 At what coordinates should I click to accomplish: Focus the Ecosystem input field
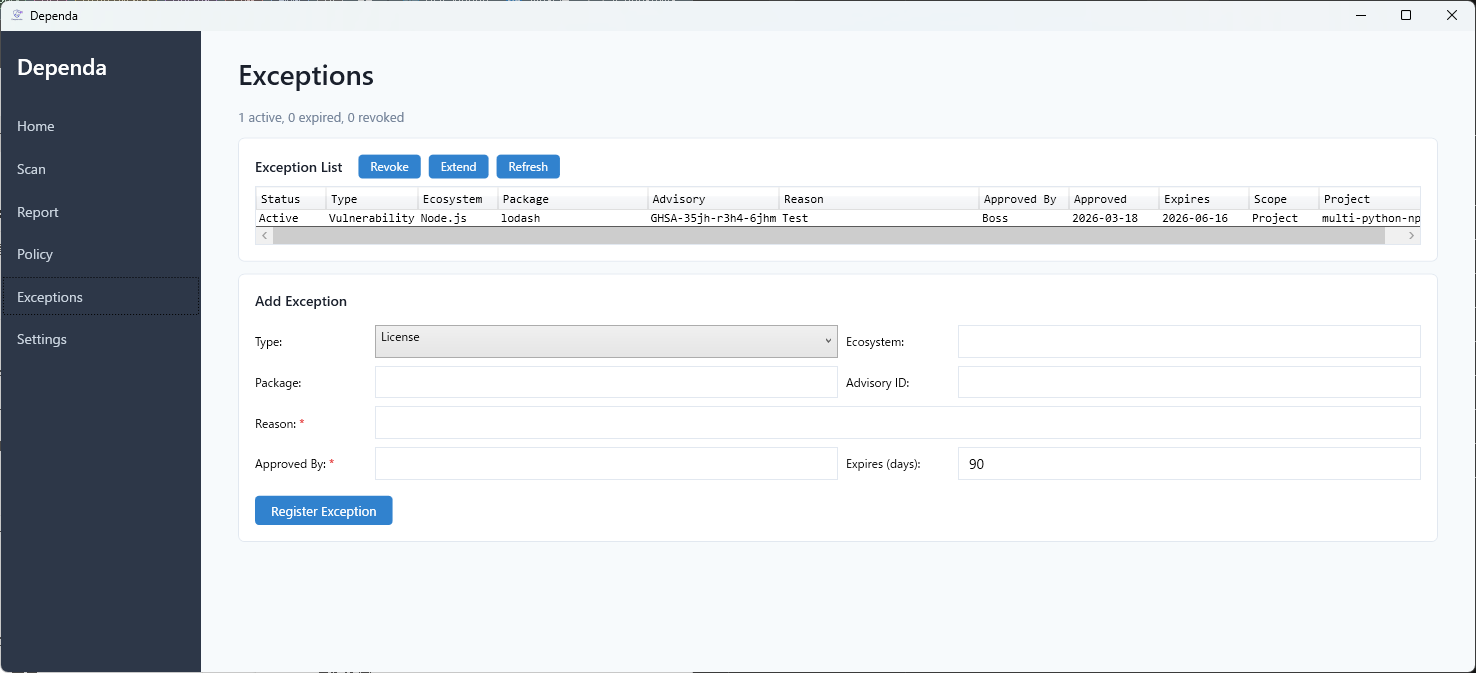coord(1188,341)
